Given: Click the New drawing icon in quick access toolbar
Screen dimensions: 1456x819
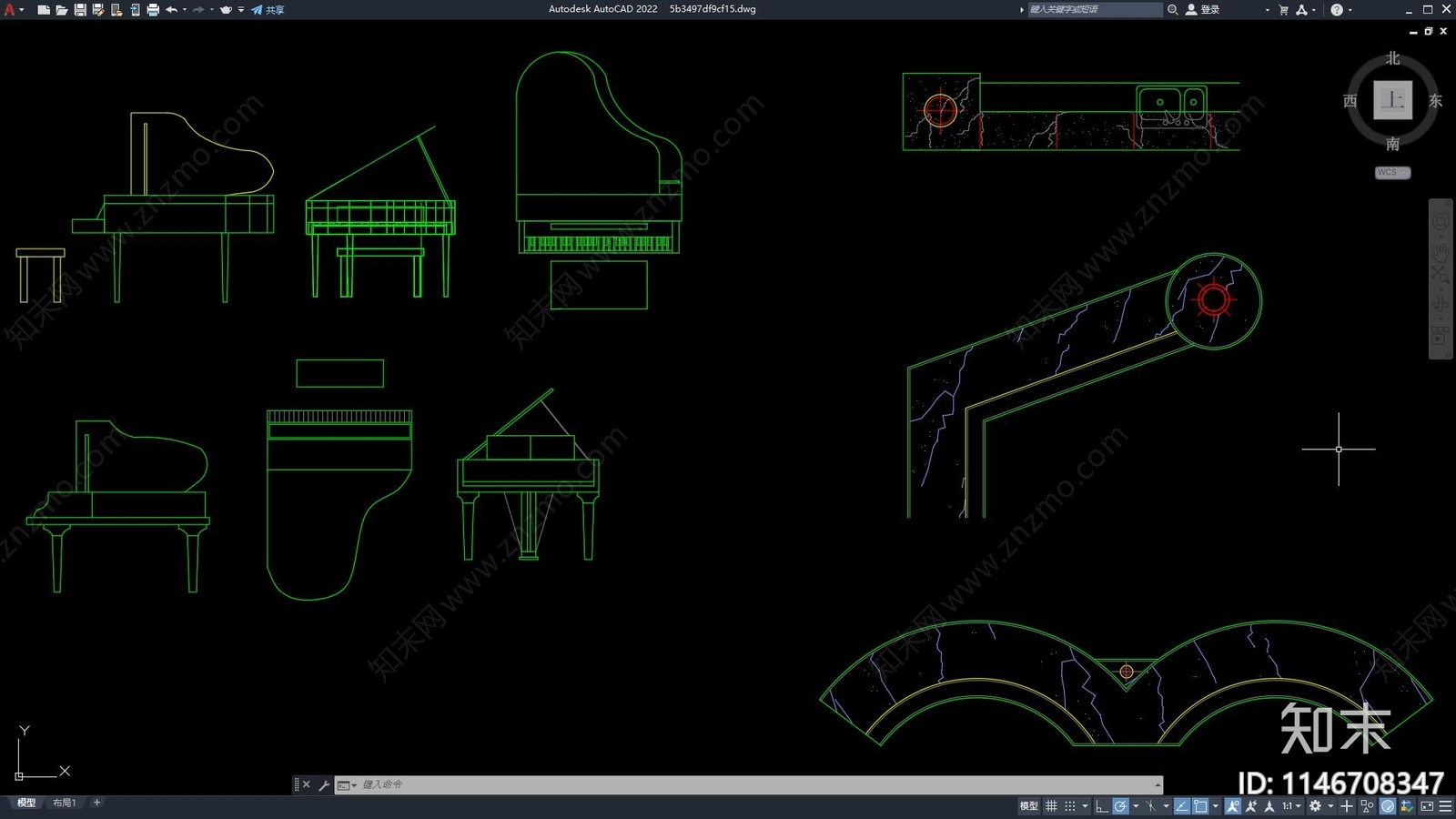Looking at the screenshot, I should pos(44,10).
